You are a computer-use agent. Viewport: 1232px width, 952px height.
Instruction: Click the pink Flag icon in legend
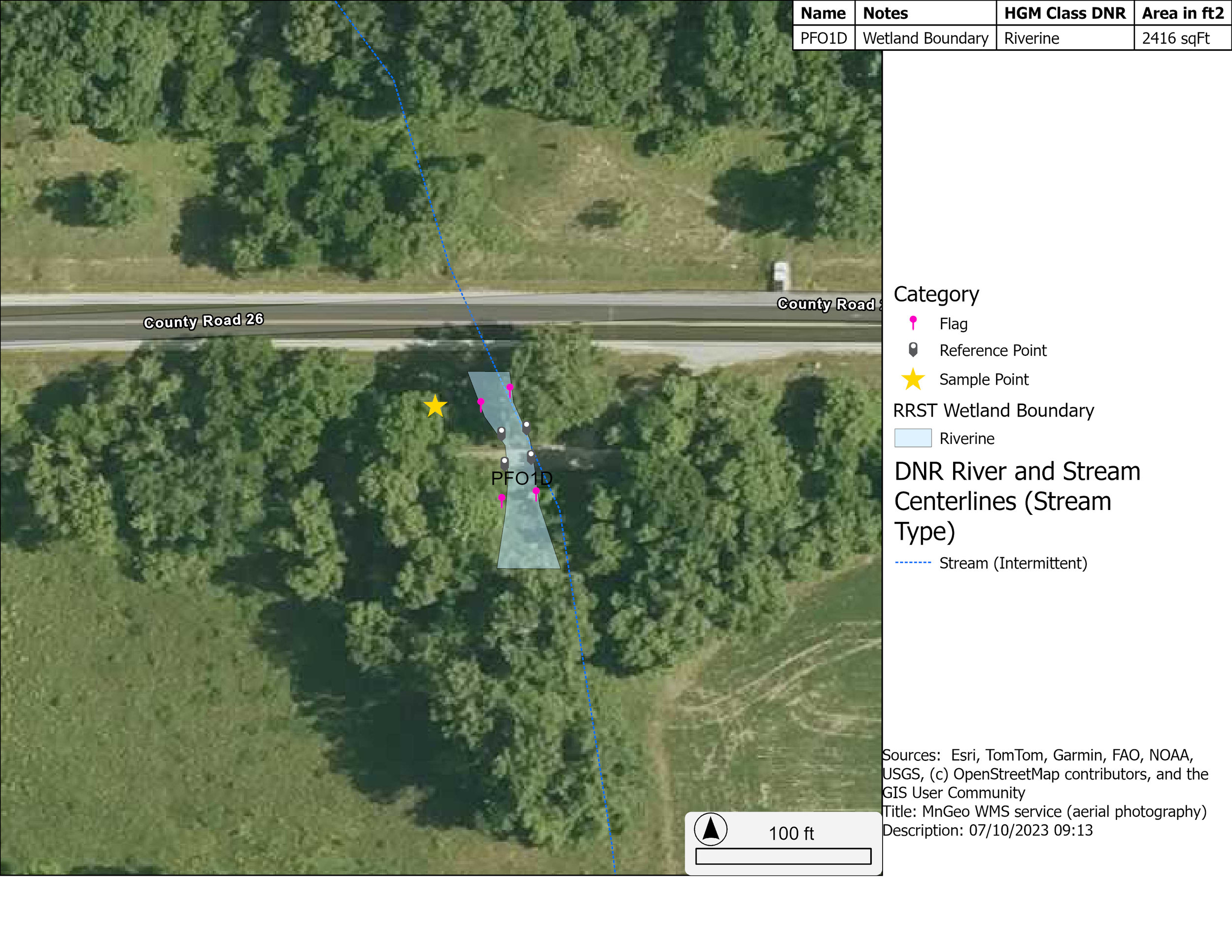(913, 323)
